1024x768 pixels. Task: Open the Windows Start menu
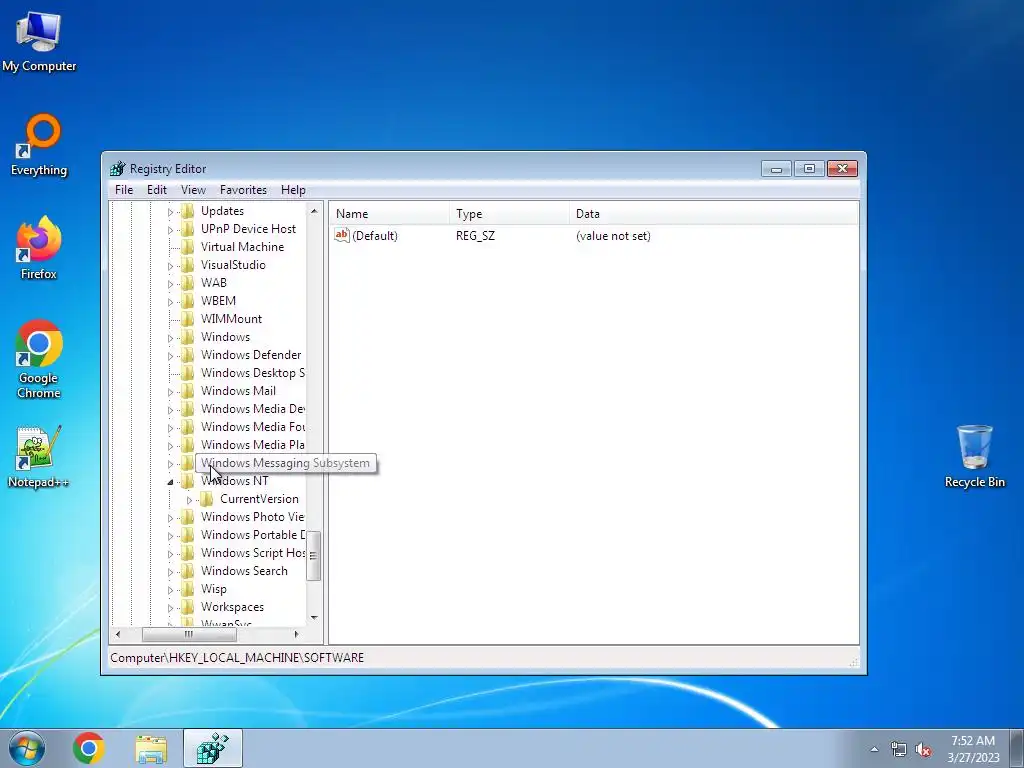pyautogui.click(x=27, y=748)
